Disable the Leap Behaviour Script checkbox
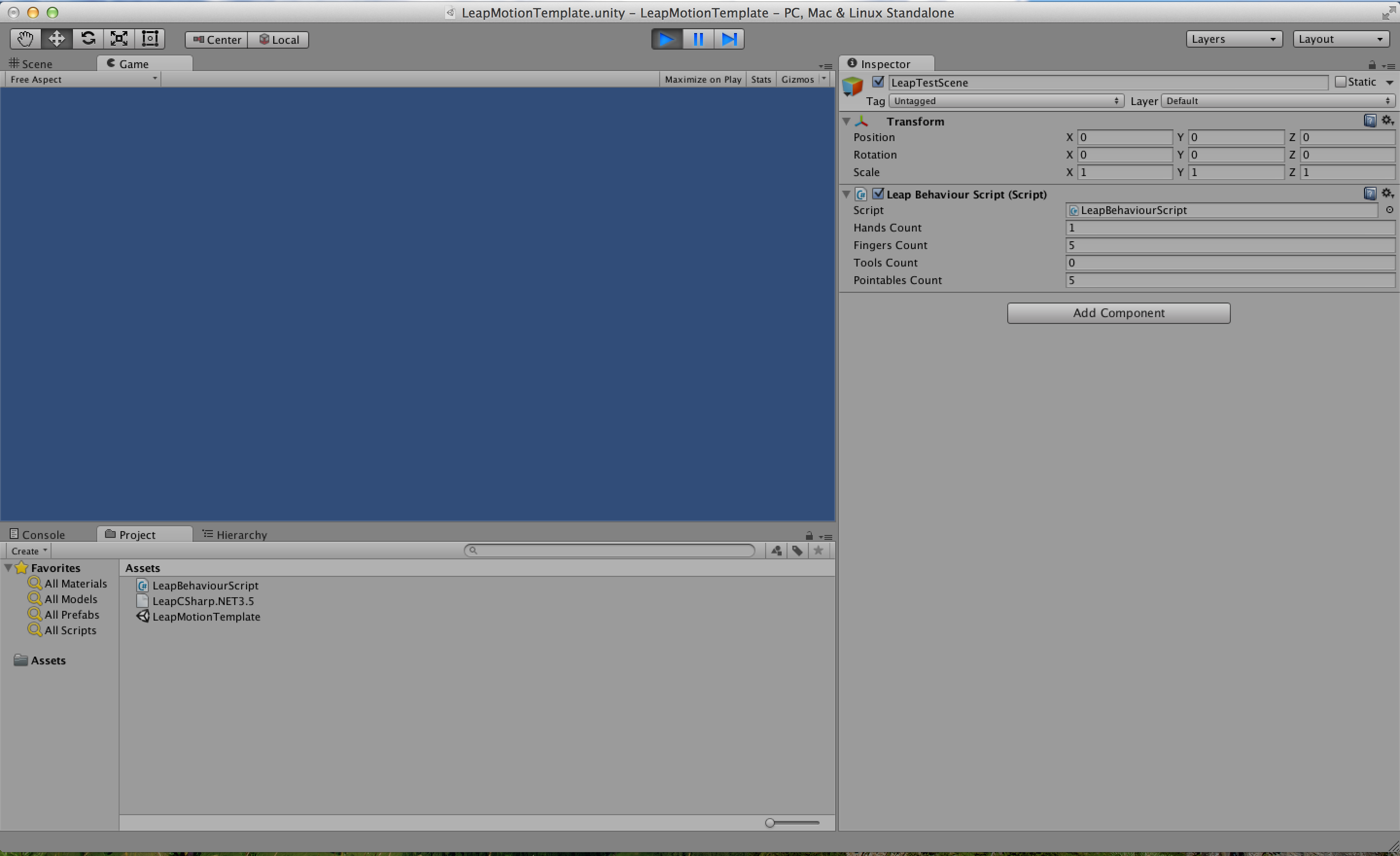The width and height of the screenshot is (1400, 856). [878, 193]
